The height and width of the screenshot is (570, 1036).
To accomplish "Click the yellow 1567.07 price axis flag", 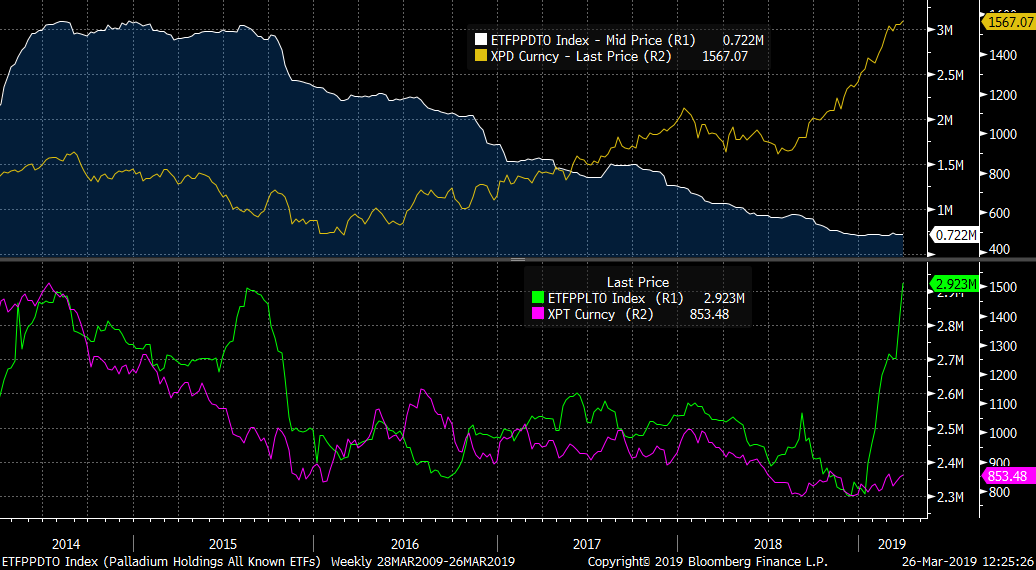I will [x=1010, y=22].
